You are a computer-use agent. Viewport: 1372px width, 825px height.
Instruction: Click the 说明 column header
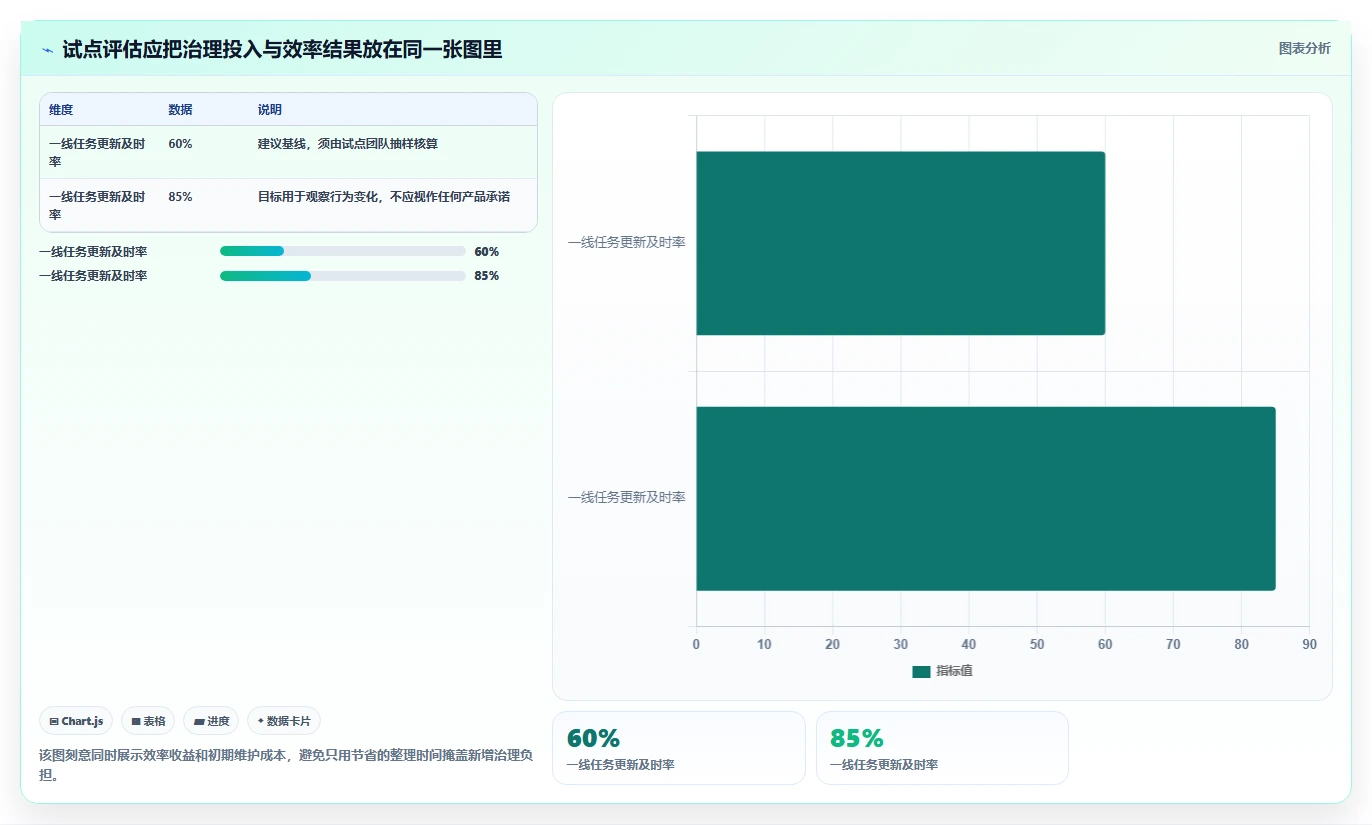coord(270,110)
